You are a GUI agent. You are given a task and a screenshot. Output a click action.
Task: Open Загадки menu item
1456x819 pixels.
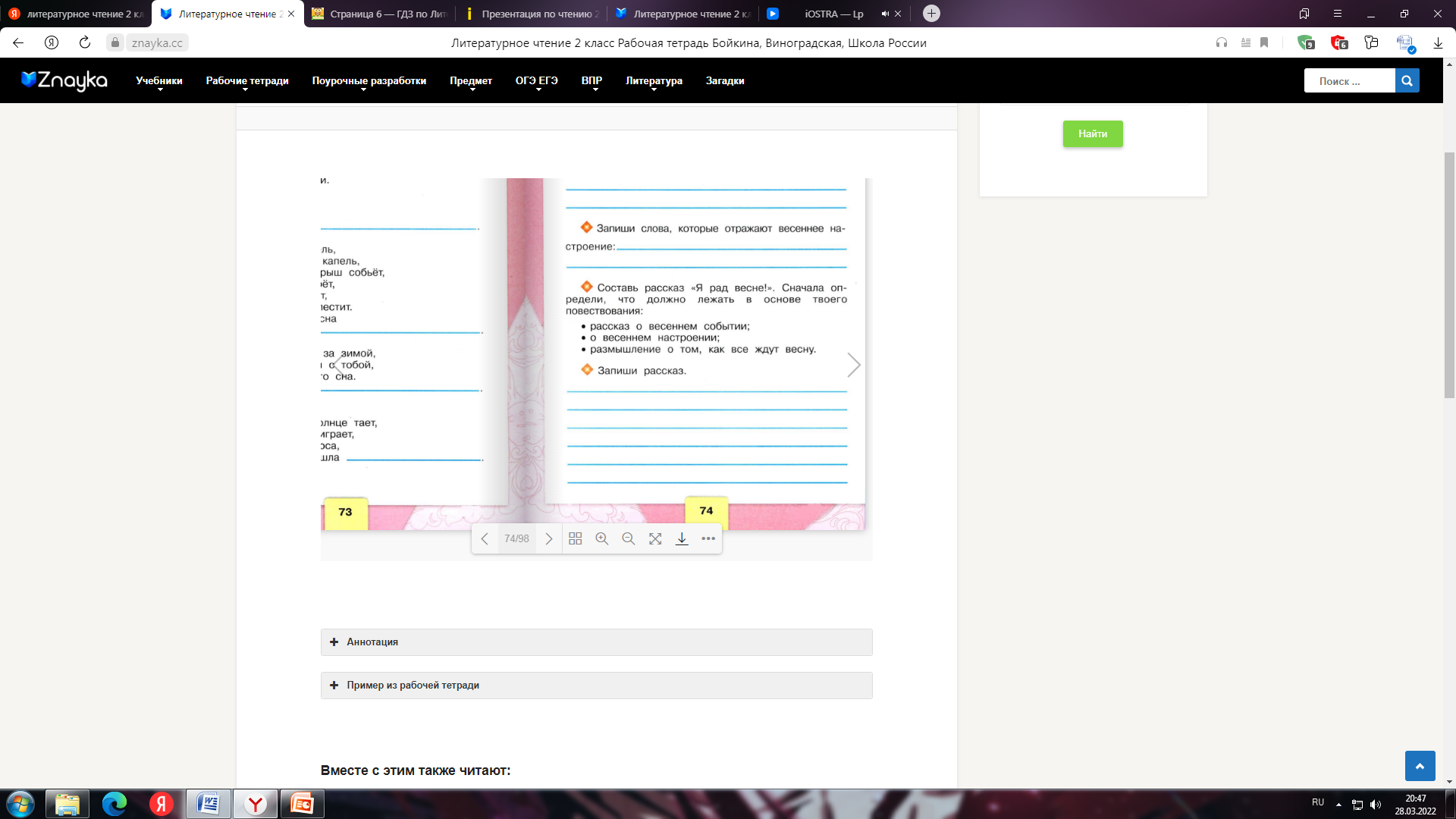click(x=725, y=80)
